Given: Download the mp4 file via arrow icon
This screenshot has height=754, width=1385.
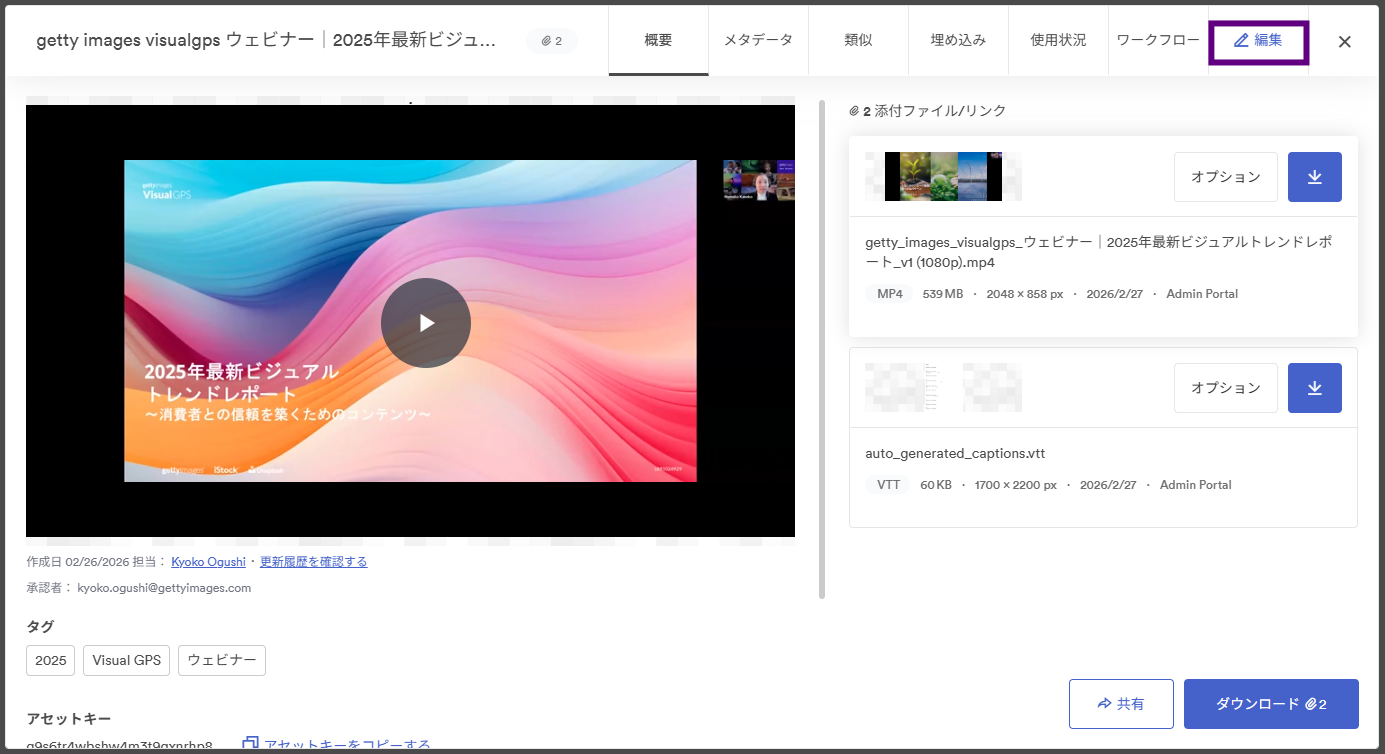Looking at the screenshot, I should click(1315, 177).
